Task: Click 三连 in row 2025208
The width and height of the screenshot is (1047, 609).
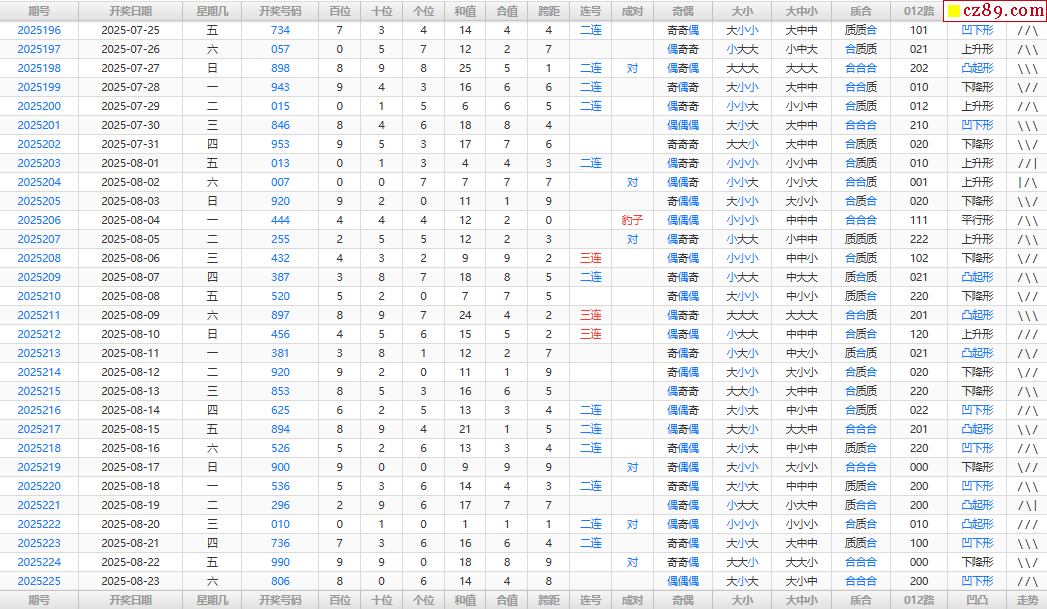Action: tap(590, 258)
